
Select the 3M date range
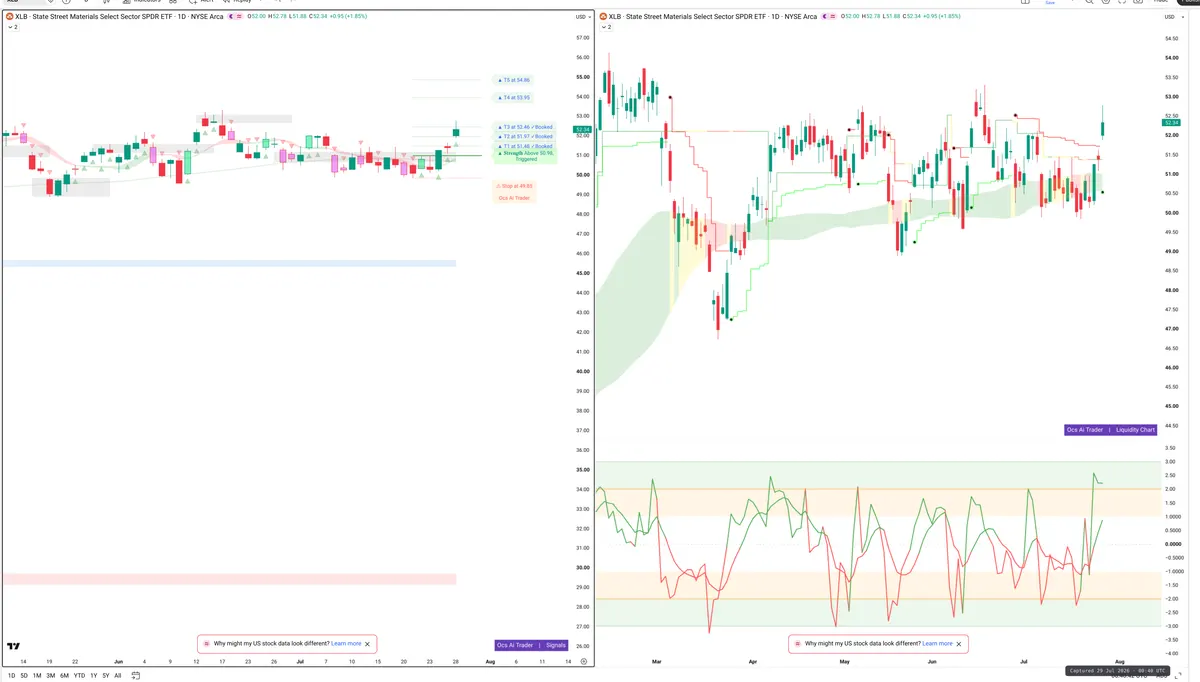pyautogui.click(x=50, y=676)
